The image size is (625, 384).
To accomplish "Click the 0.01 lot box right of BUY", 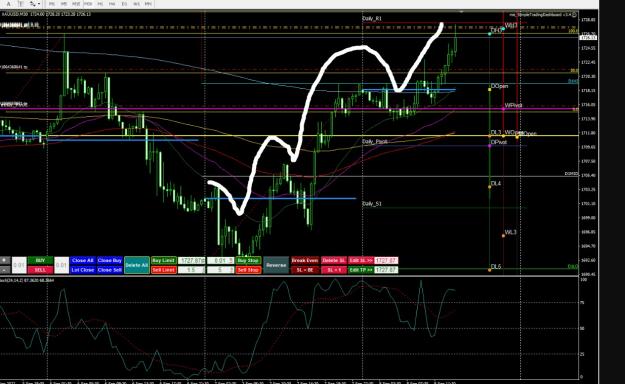I will 61,265.
